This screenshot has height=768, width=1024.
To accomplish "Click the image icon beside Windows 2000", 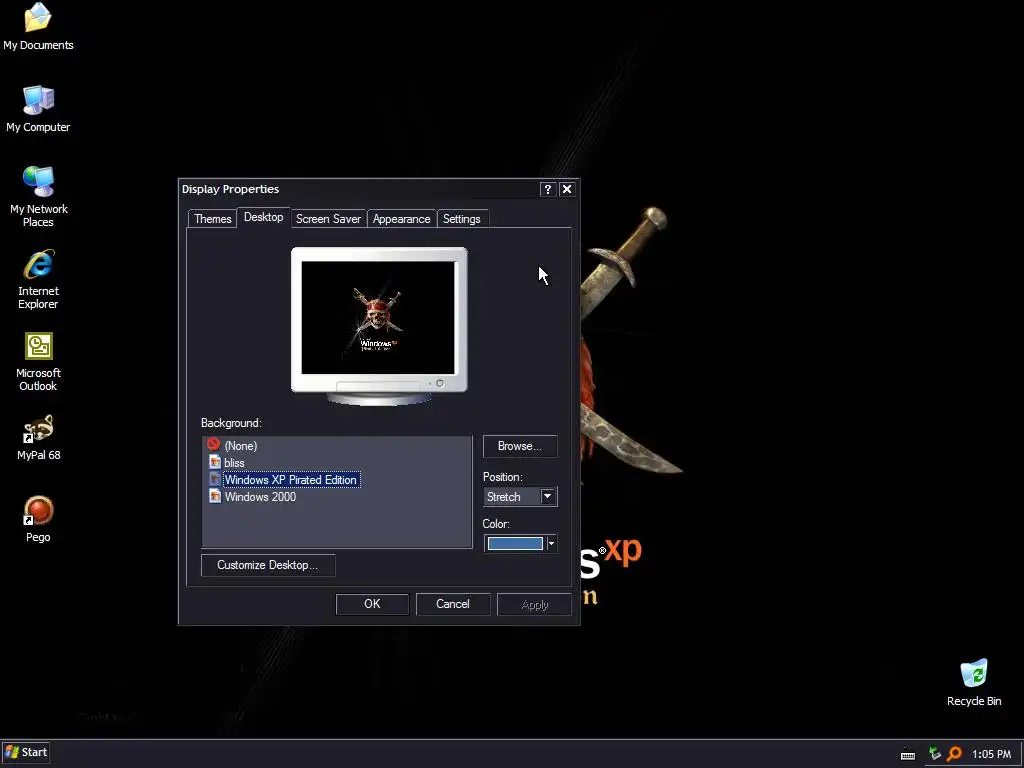I will pos(215,496).
